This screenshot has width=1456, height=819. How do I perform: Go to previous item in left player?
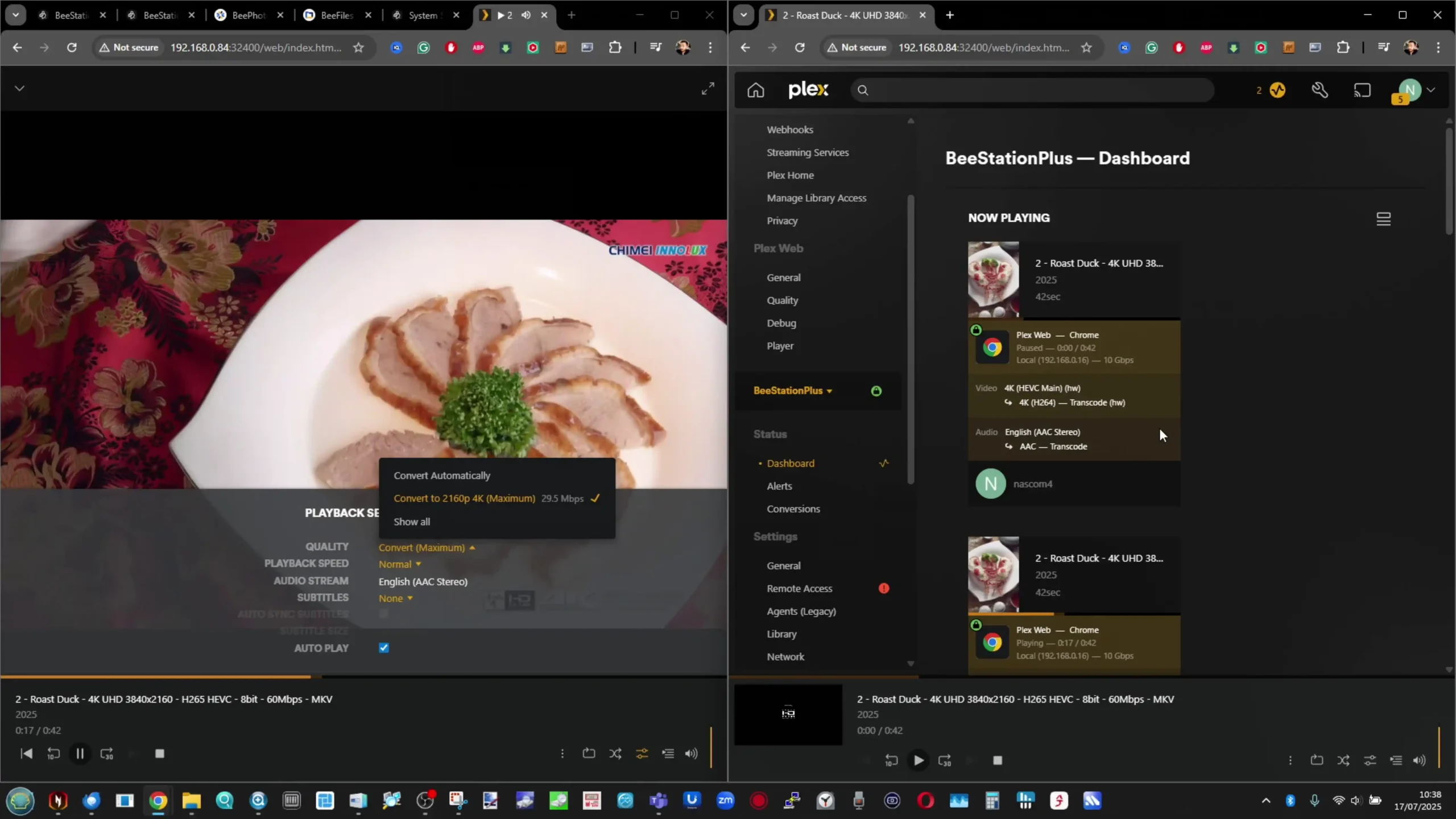26,754
